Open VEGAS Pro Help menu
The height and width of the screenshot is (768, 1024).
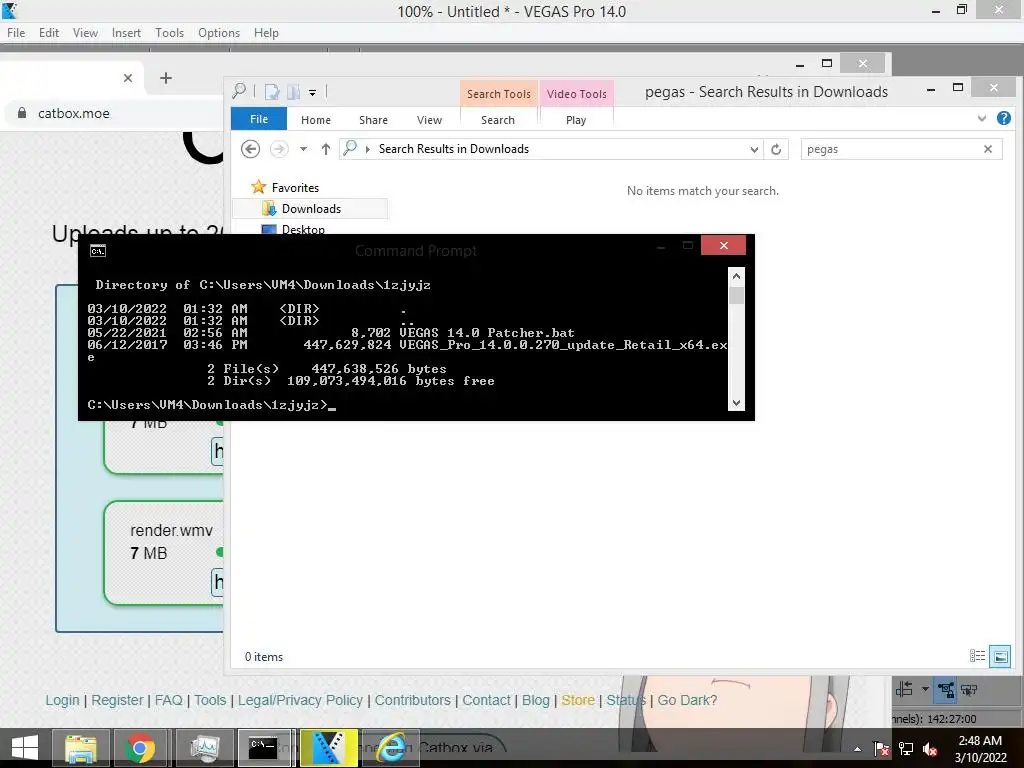pyautogui.click(x=266, y=33)
